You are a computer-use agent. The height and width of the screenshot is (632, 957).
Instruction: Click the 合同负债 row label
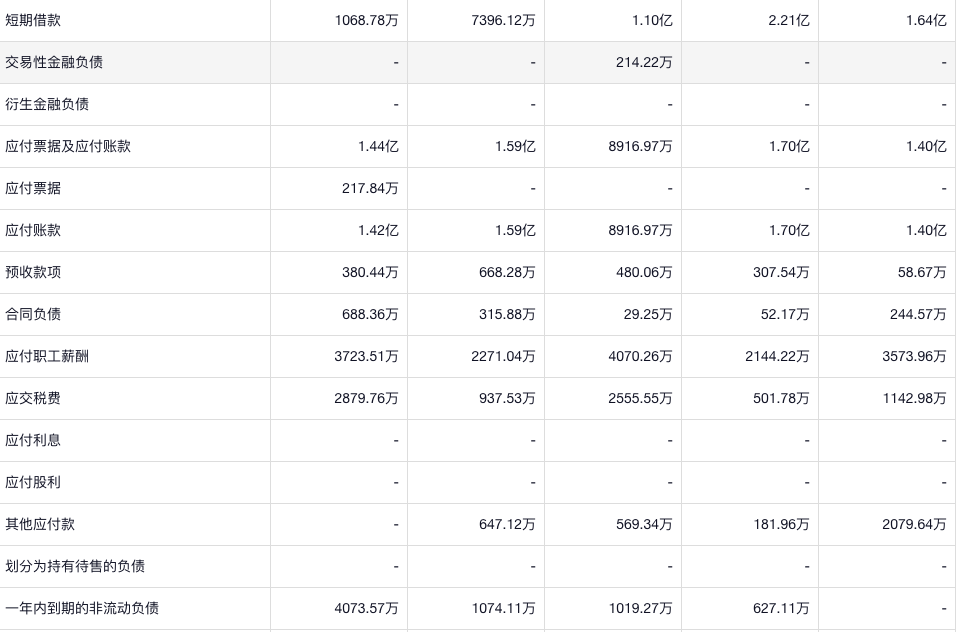point(33,314)
